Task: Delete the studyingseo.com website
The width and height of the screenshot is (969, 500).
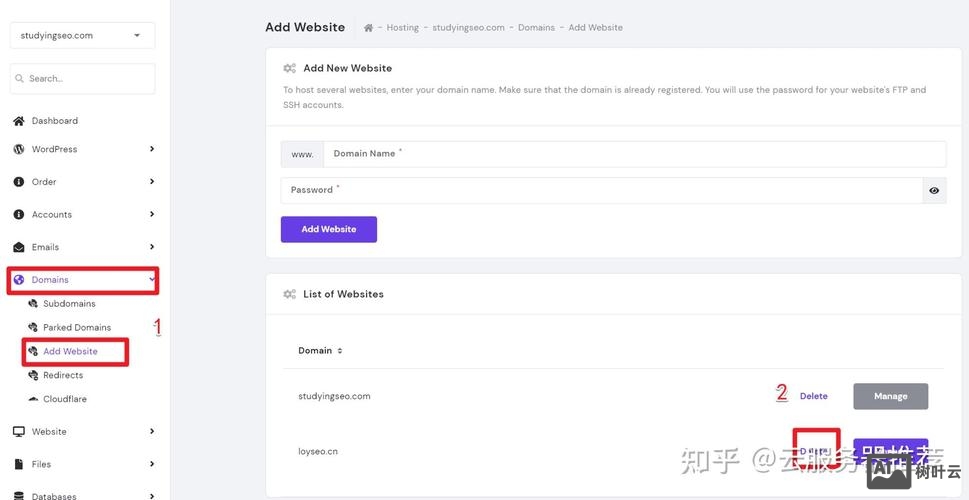Action: tap(813, 396)
